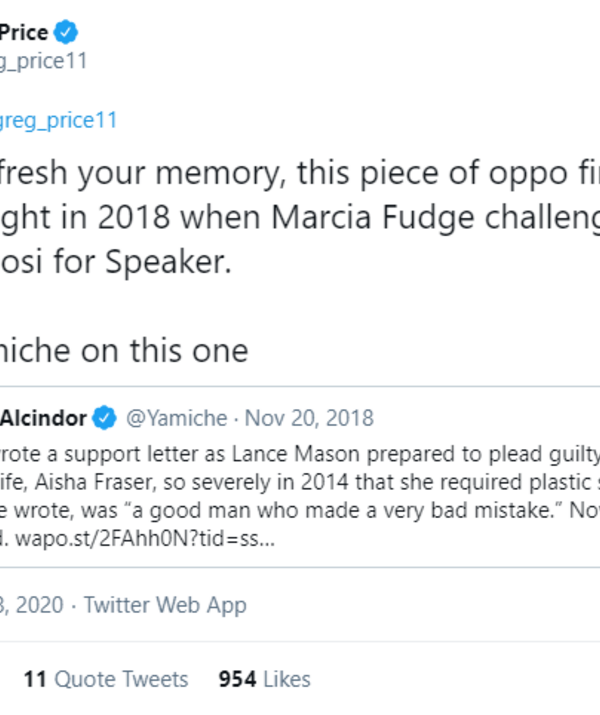The width and height of the screenshot is (600, 715).
Task: Open Alcindor's profile from quoted tweet
Action: click(42, 416)
